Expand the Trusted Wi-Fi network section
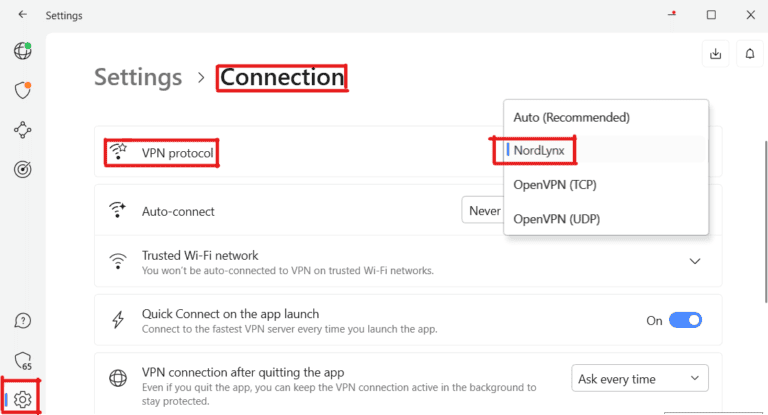 click(x=696, y=261)
